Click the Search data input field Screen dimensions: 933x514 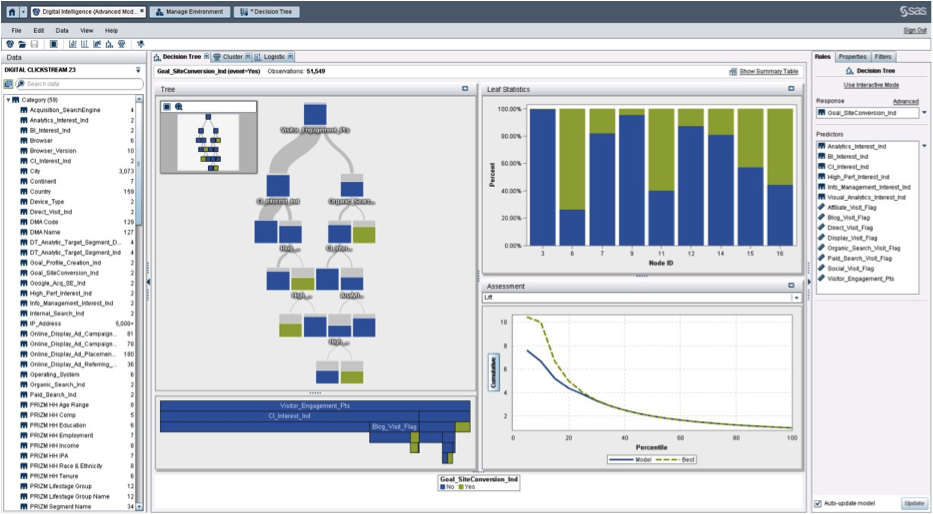pos(79,84)
